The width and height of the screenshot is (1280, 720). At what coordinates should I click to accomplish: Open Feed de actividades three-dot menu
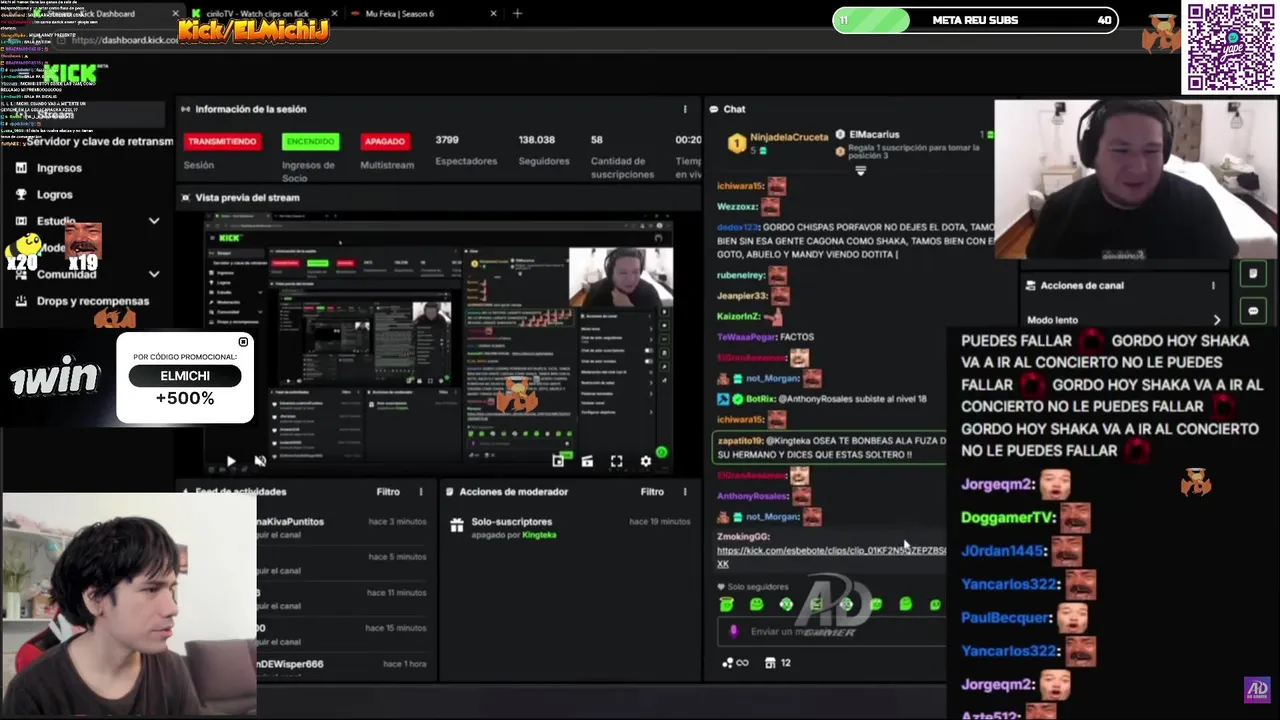(421, 492)
